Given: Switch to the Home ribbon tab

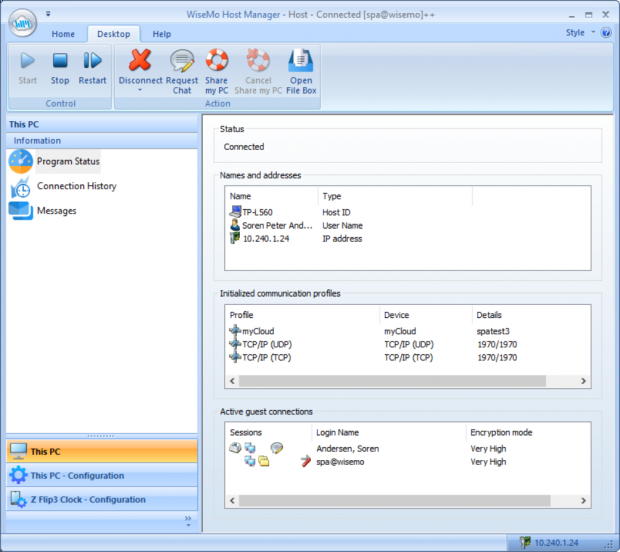Looking at the screenshot, I should point(63,34).
